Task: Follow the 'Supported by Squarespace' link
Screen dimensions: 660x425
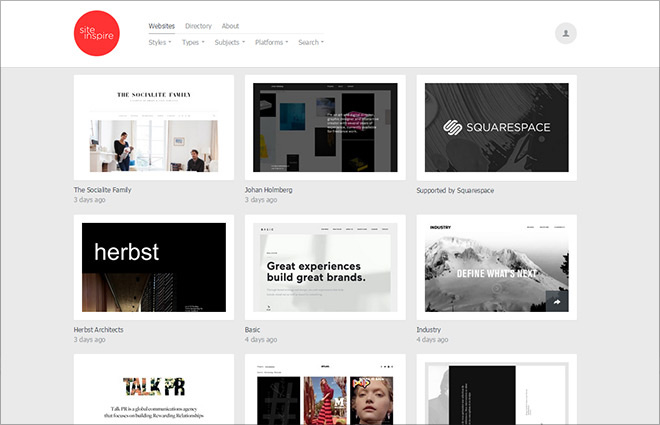Action: (455, 191)
